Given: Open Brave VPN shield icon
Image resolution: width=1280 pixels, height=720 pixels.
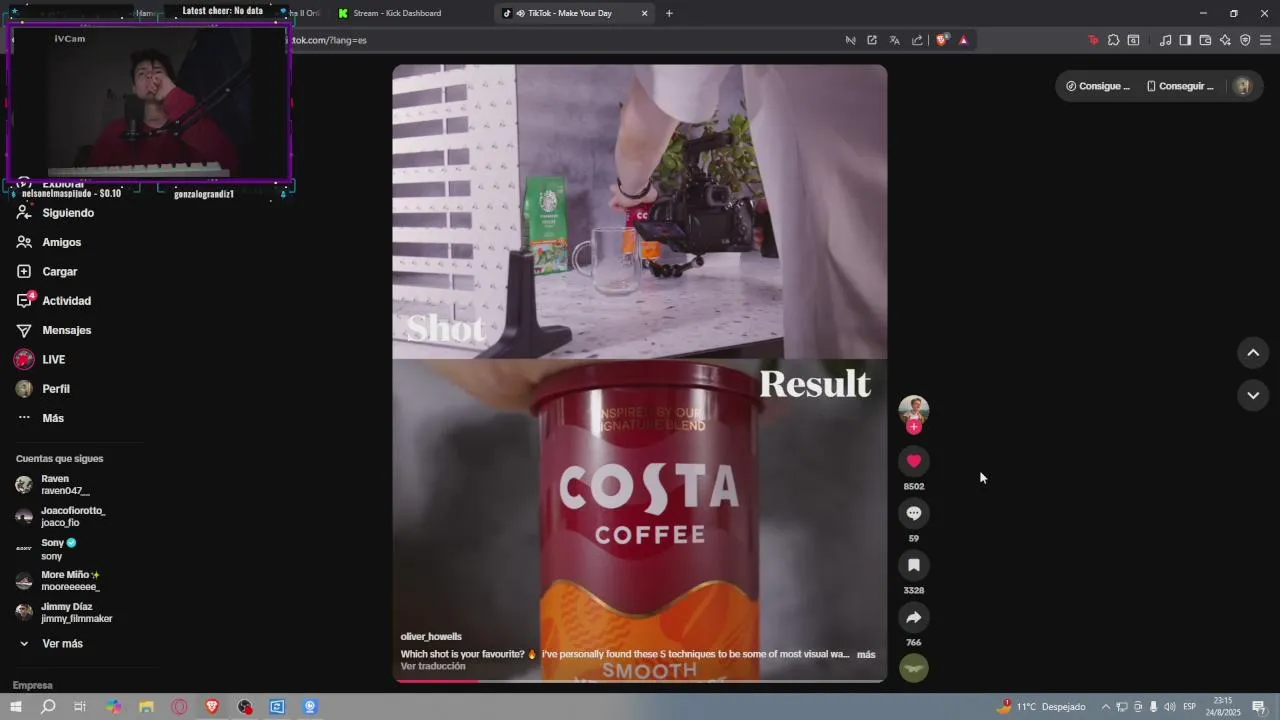Looking at the screenshot, I should [x=1245, y=40].
